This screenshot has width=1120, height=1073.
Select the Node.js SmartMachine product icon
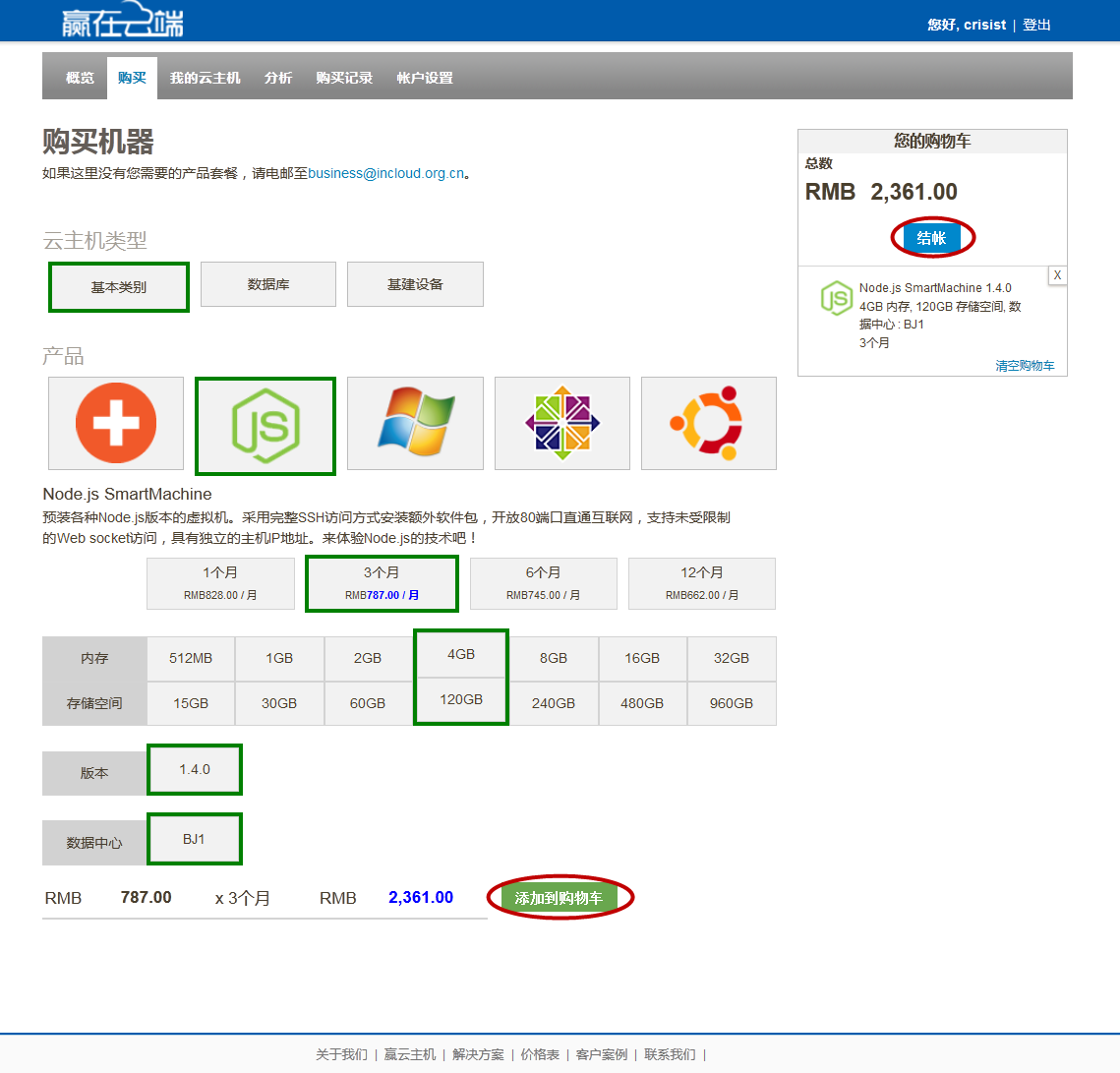click(x=265, y=426)
